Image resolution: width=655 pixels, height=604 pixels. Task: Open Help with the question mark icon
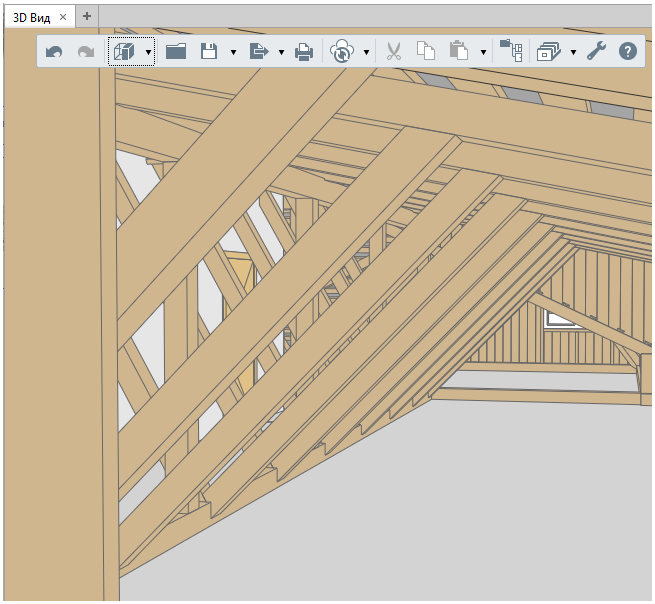tap(628, 52)
